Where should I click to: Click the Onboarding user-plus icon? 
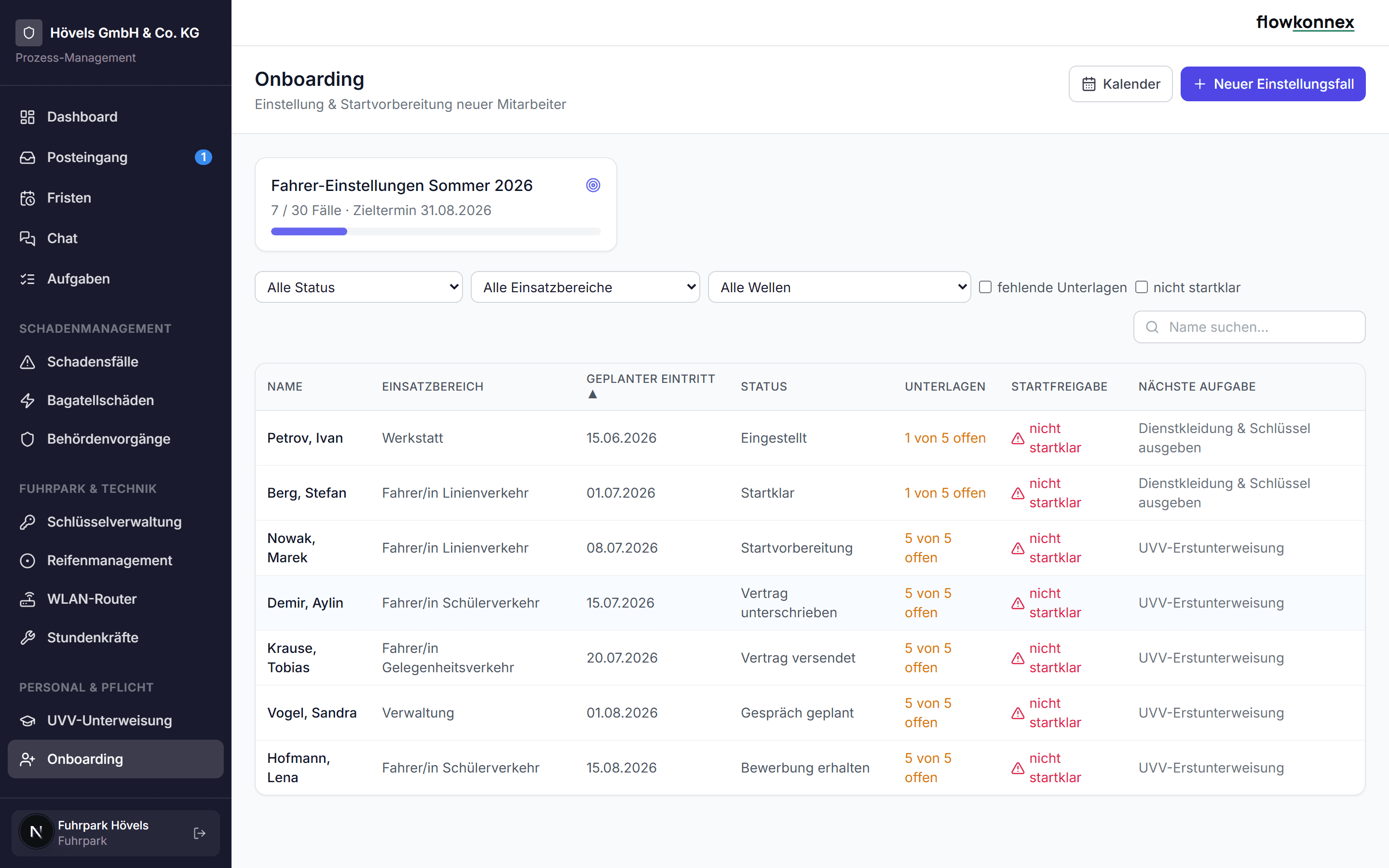click(27, 759)
